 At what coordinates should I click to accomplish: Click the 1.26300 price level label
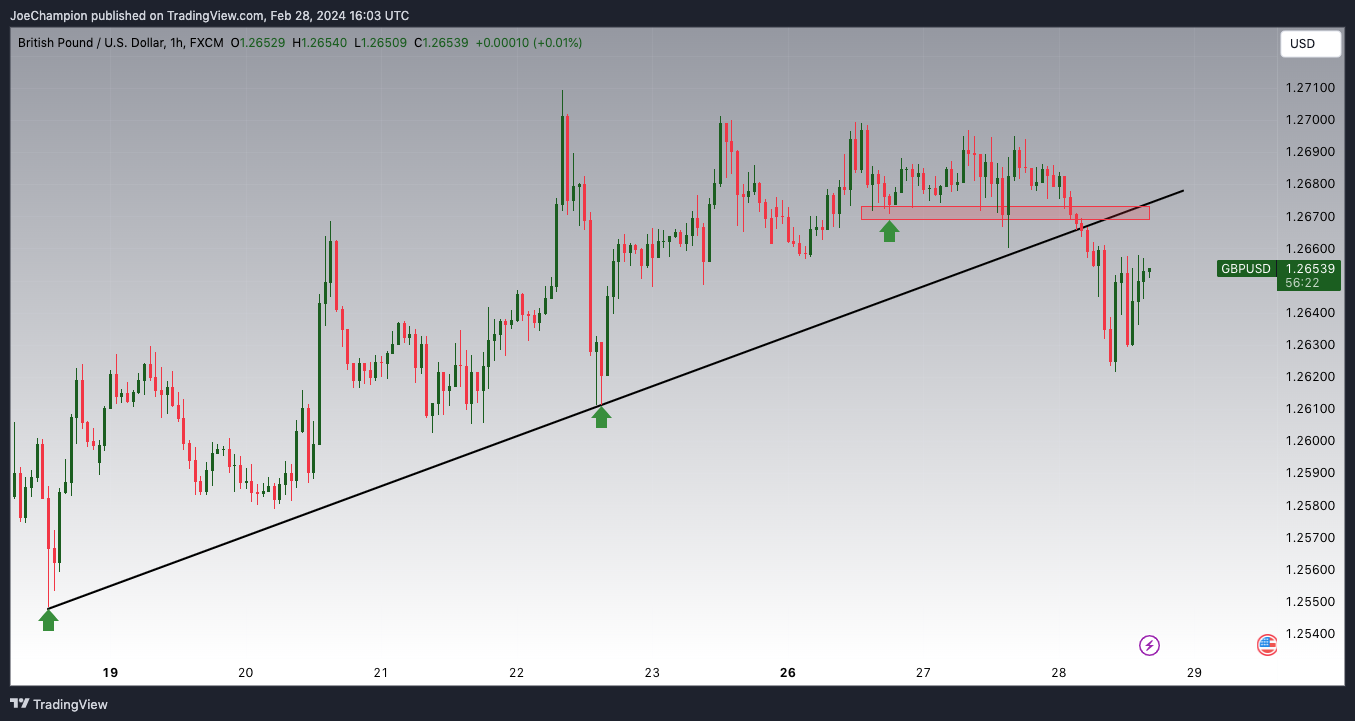[x=1309, y=345]
